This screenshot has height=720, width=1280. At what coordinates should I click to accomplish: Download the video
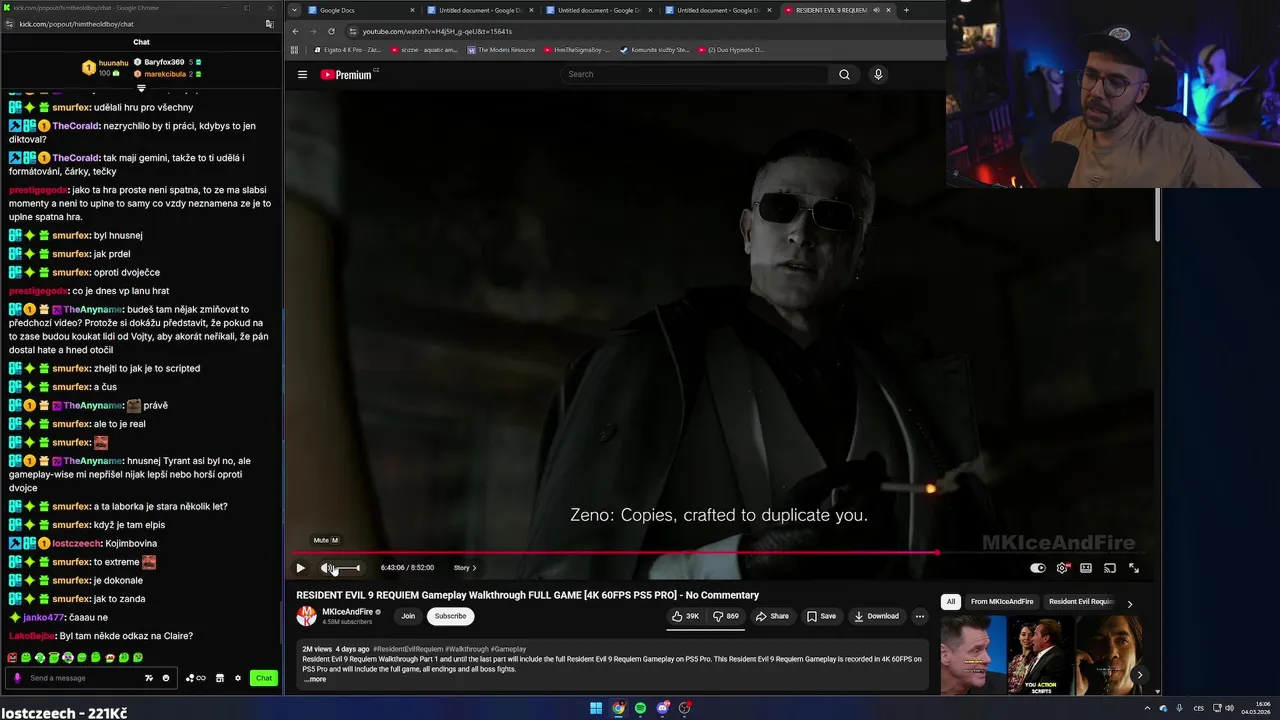876,616
